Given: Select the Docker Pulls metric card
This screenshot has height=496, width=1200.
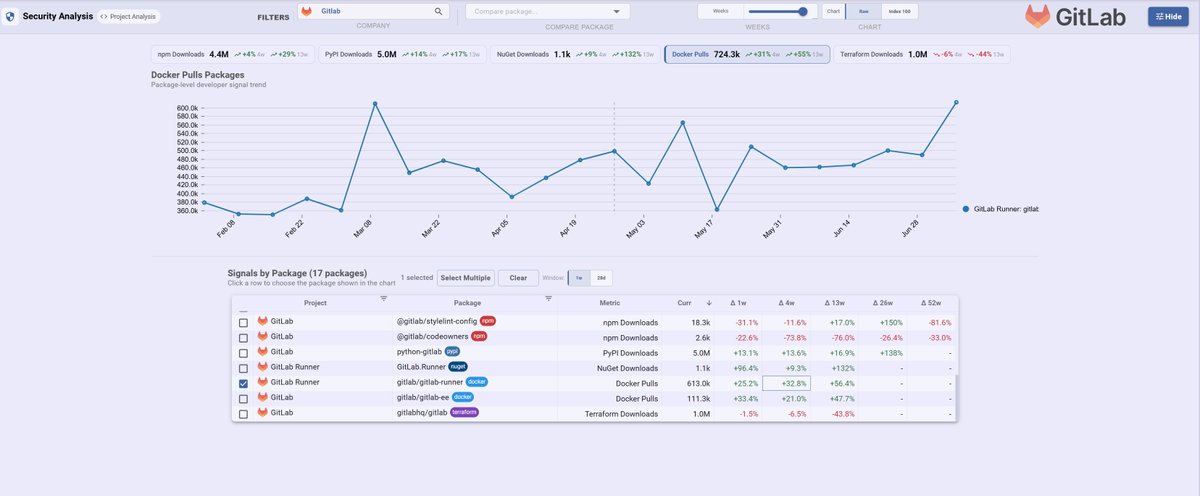Looking at the screenshot, I should [747, 55].
